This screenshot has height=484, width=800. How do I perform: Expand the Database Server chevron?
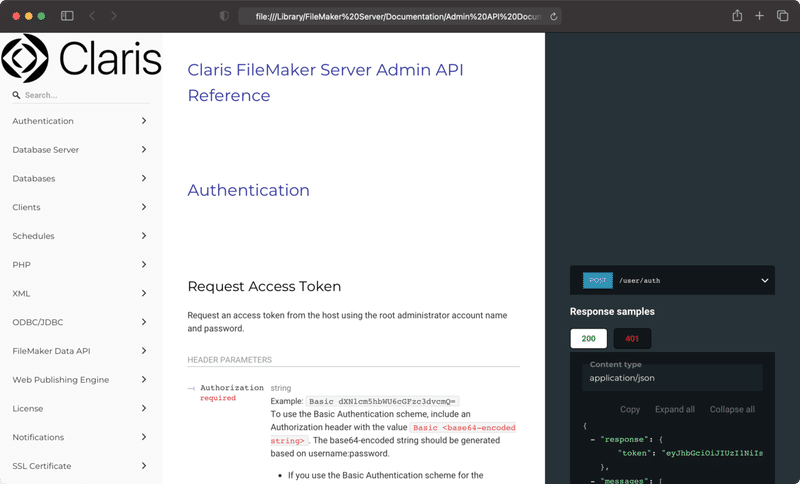pyautogui.click(x=144, y=149)
